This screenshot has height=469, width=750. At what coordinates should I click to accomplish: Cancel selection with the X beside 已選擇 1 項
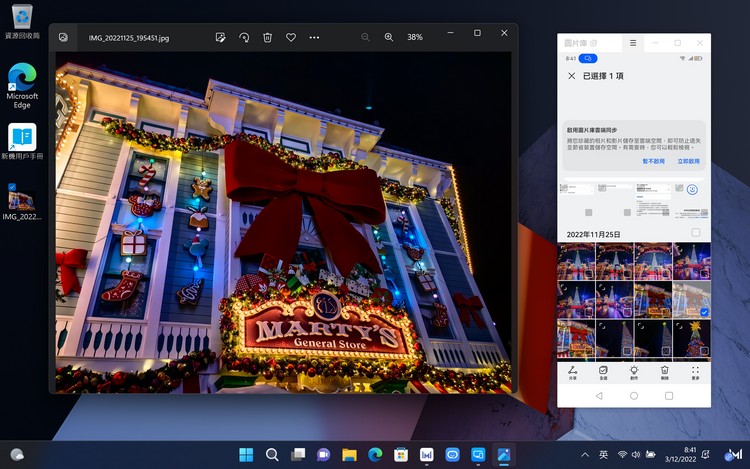(x=572, y=76)
